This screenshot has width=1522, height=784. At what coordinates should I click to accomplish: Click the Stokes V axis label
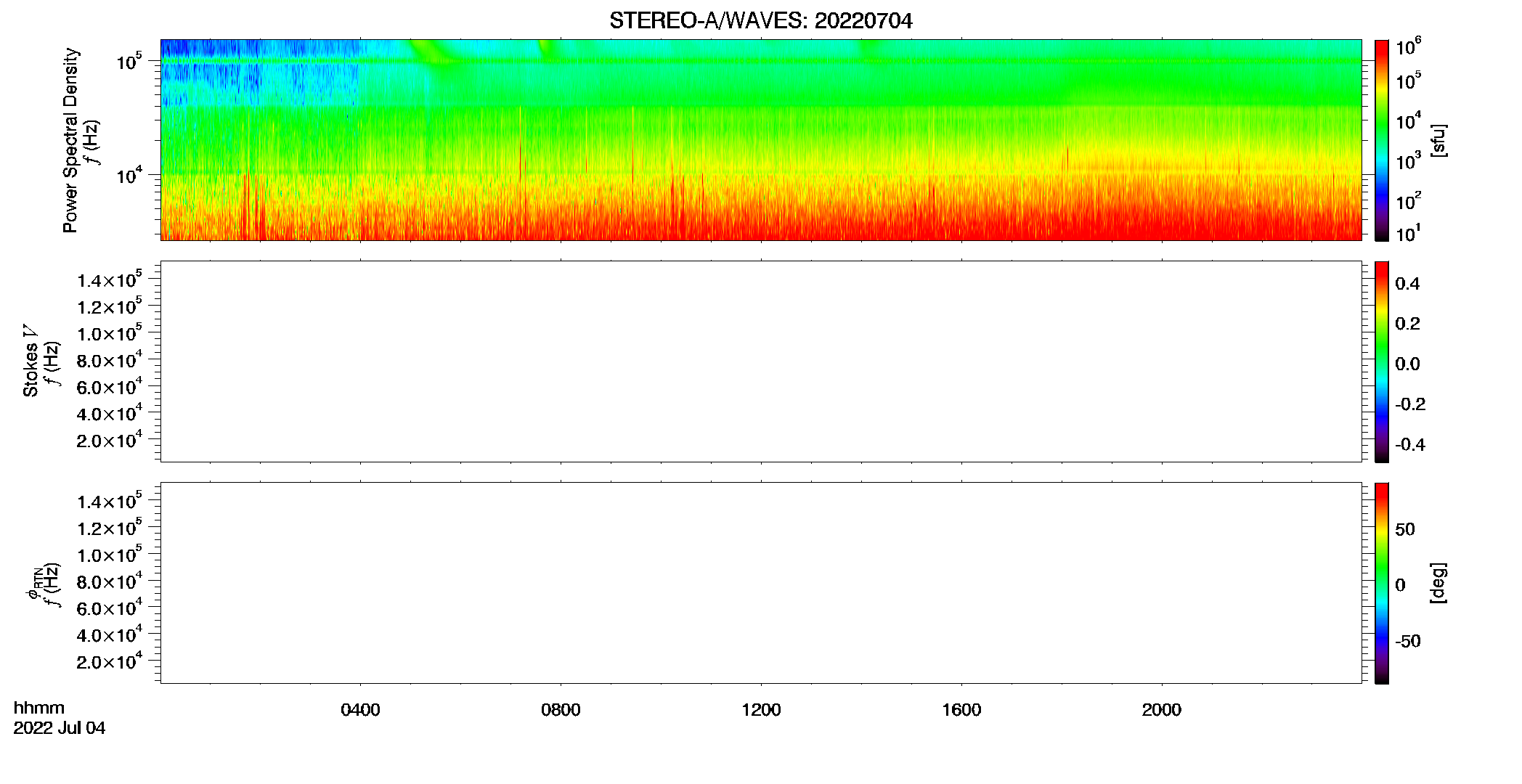coord(30,361)
